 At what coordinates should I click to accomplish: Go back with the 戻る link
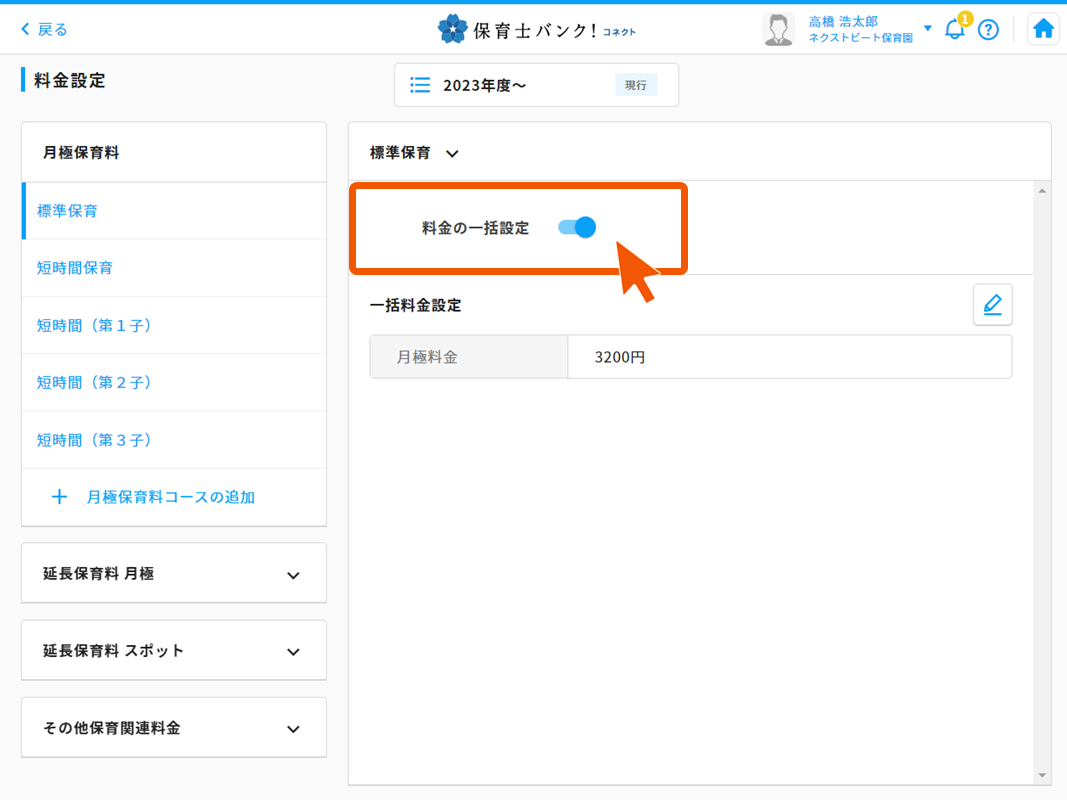pos(45,29)
